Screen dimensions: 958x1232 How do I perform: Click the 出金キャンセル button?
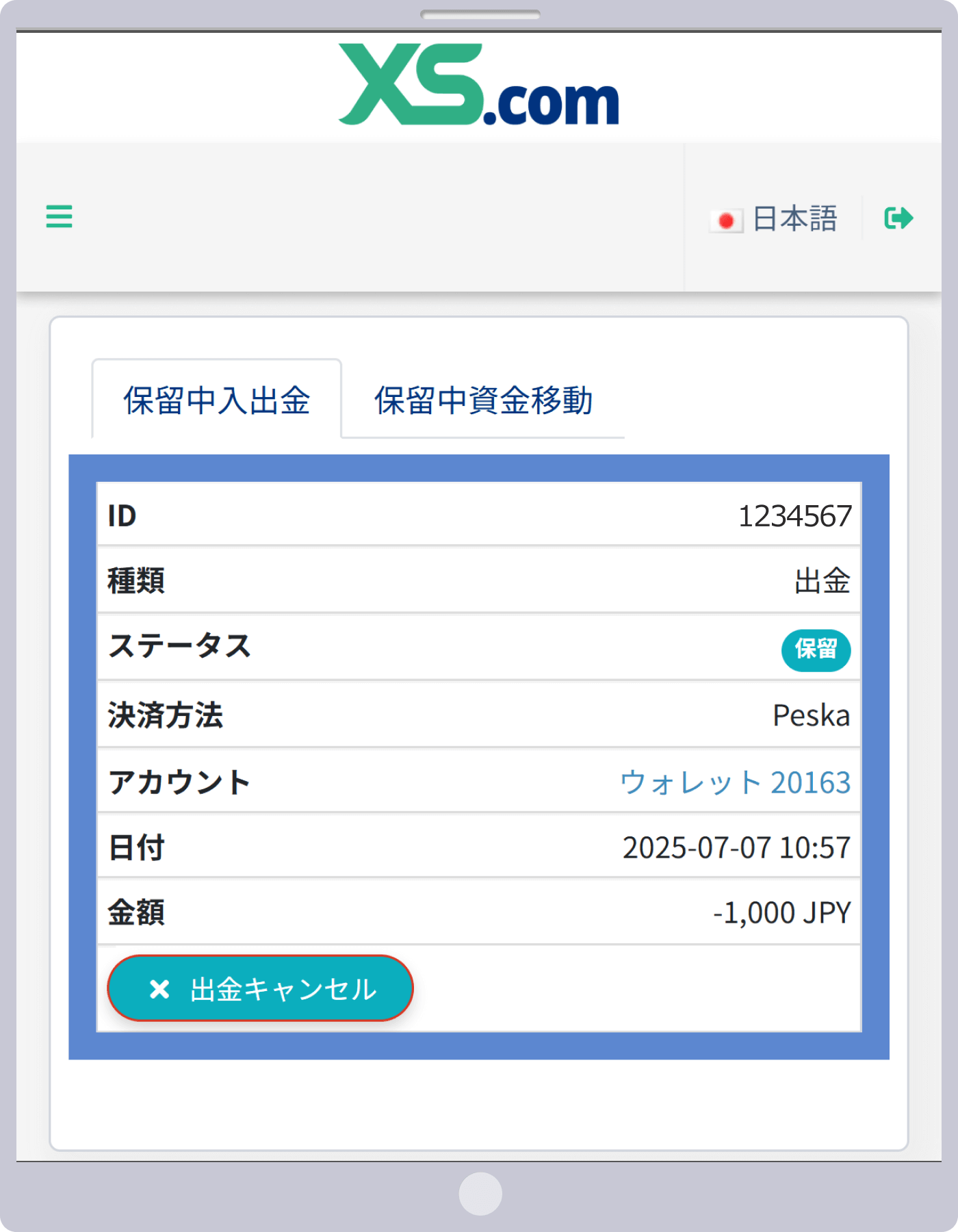[x=261, y=988]
